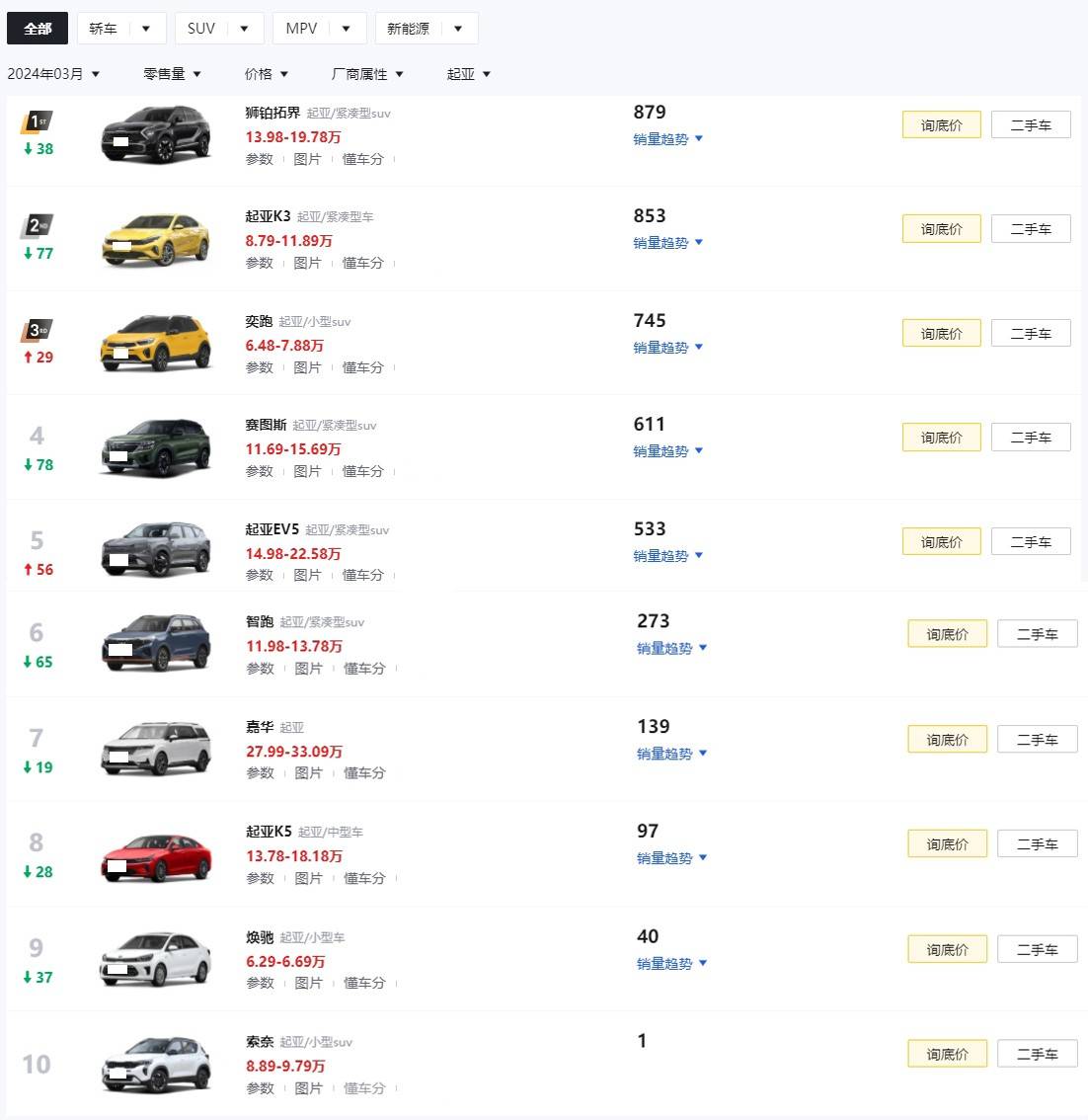Click 询底价 button for 奕跑
The image size is (1088, 1120).
click(941, 334)
